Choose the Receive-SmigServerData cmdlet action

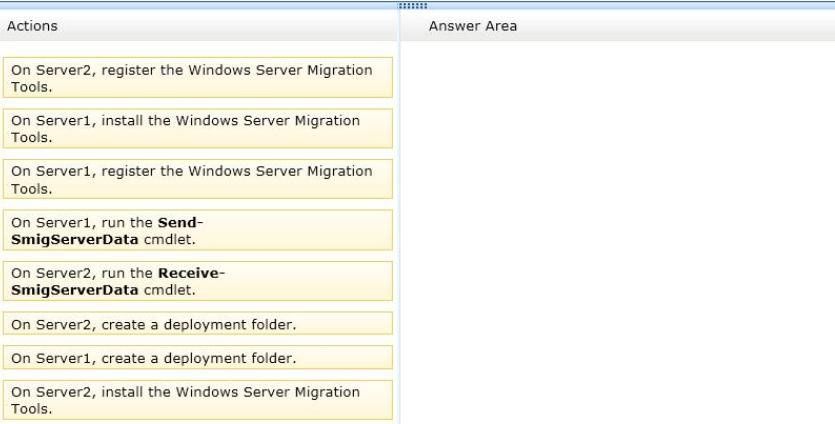click(x=198, y=281)
